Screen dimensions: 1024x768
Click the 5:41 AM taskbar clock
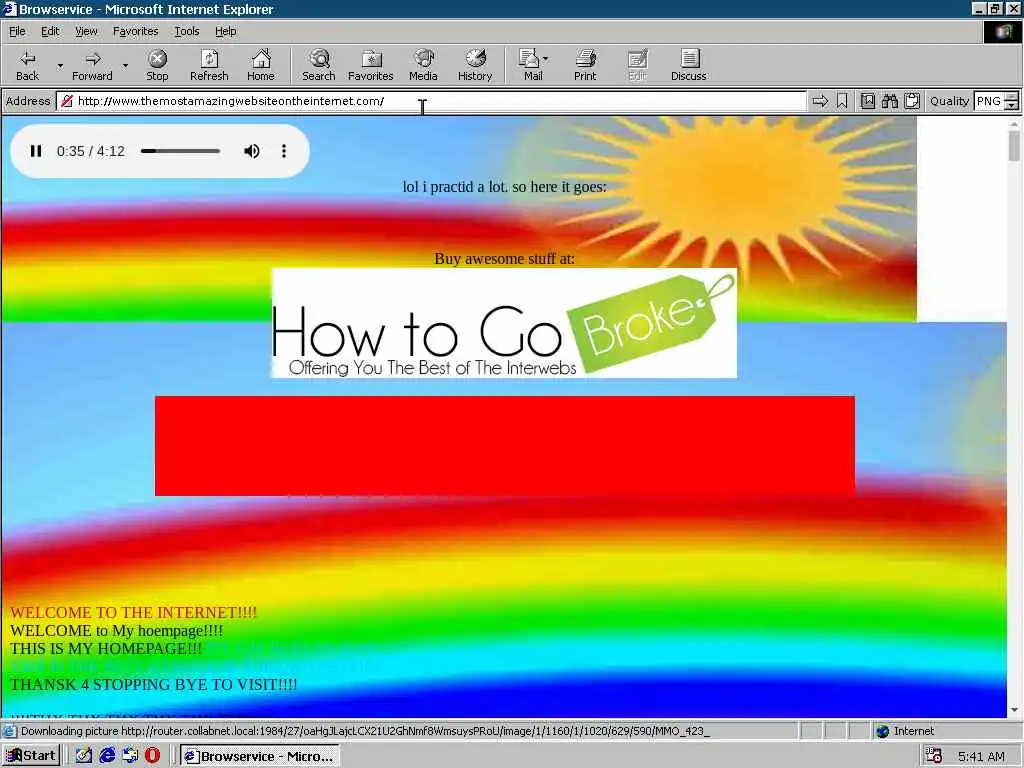(981, 756)
